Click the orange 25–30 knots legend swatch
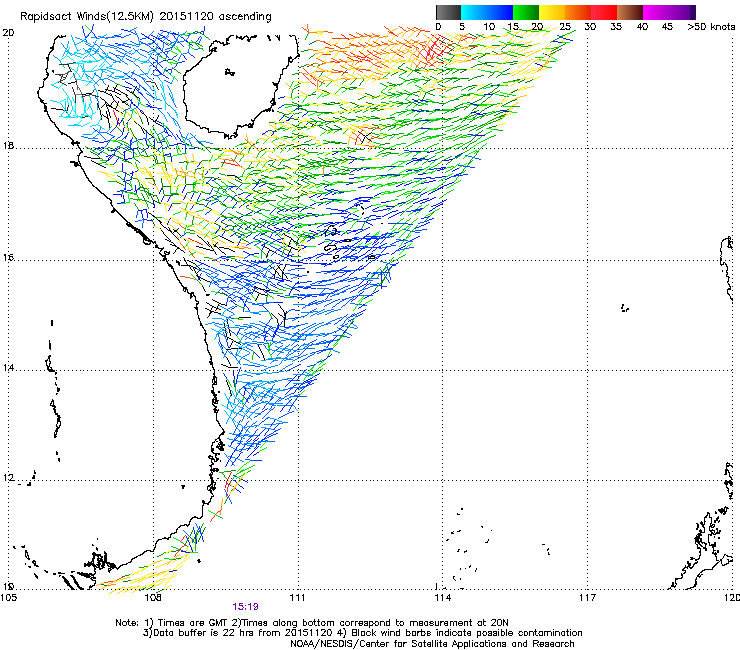 pyautogui.click(x=578, y=12)
